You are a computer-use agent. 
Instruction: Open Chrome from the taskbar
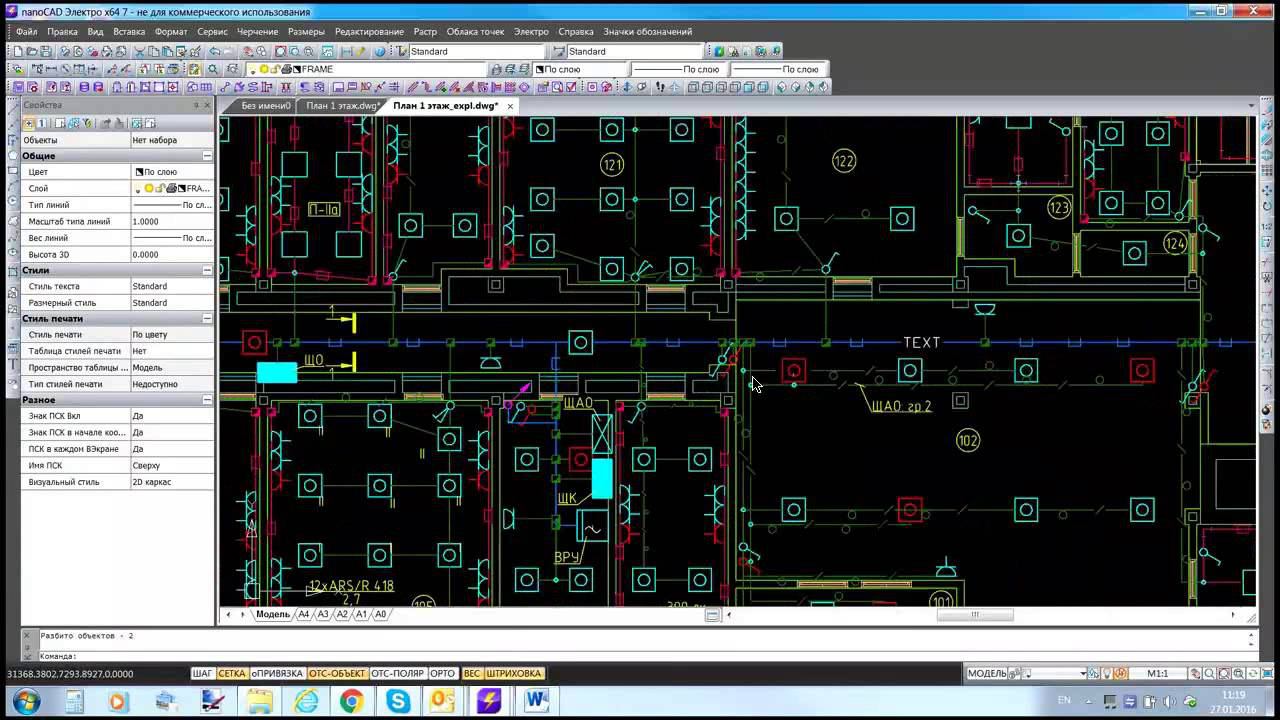click(x=351, y=701)
